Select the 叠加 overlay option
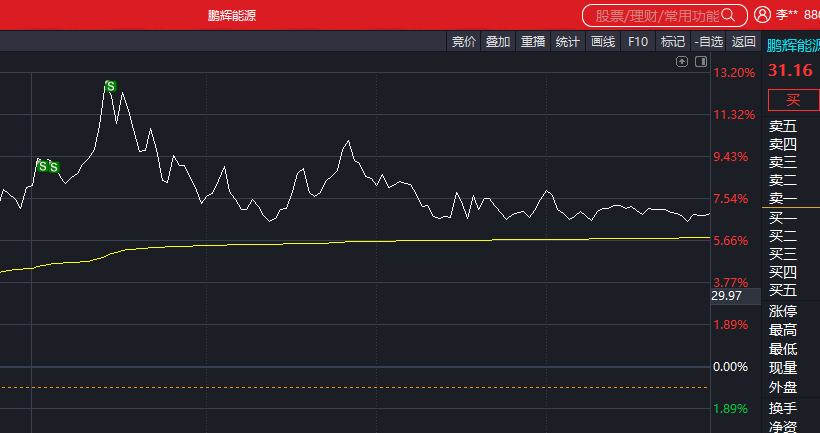The height and width of the screenshot is (433, 820). [x=498, y=42]
